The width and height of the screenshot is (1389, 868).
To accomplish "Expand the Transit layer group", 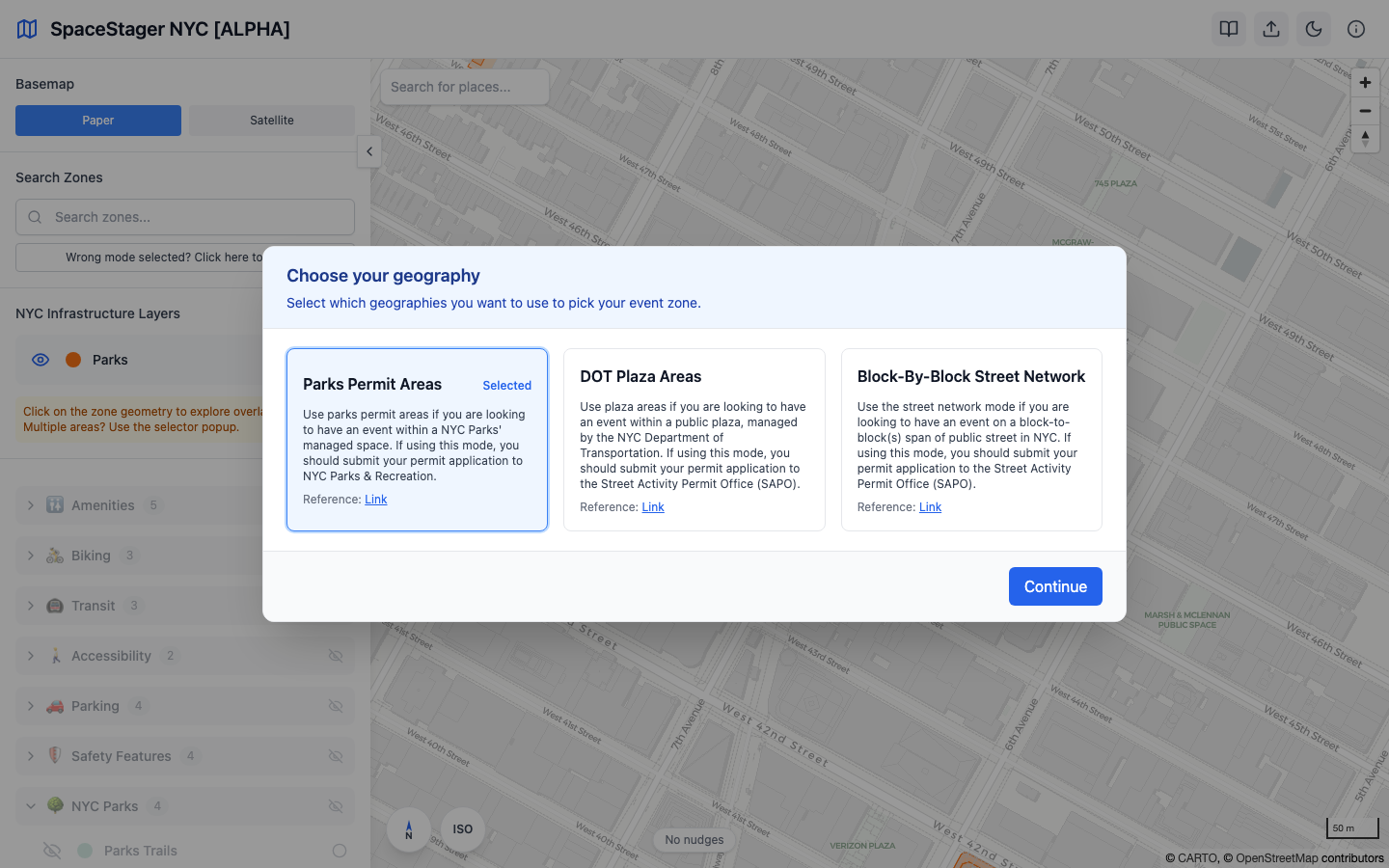I will [x=29, y=605].
